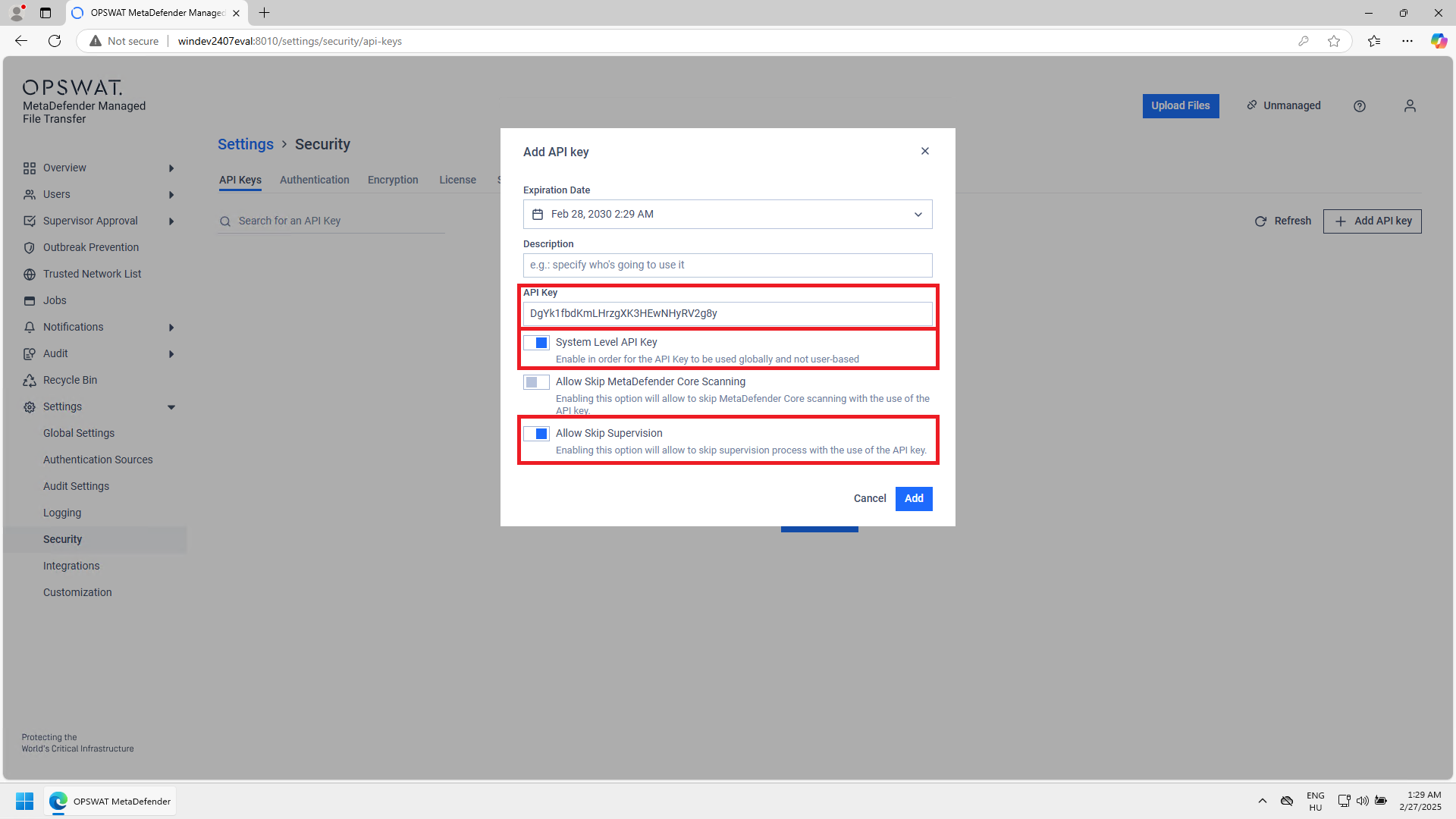This screenshot has width=1456, height=819.
Task: Refresh the API key list
Action: click(1283, 221)
